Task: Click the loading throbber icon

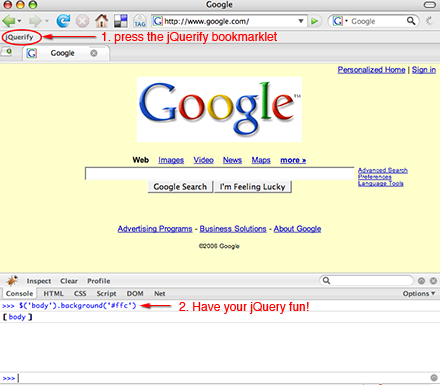Action: click(429, 21)
